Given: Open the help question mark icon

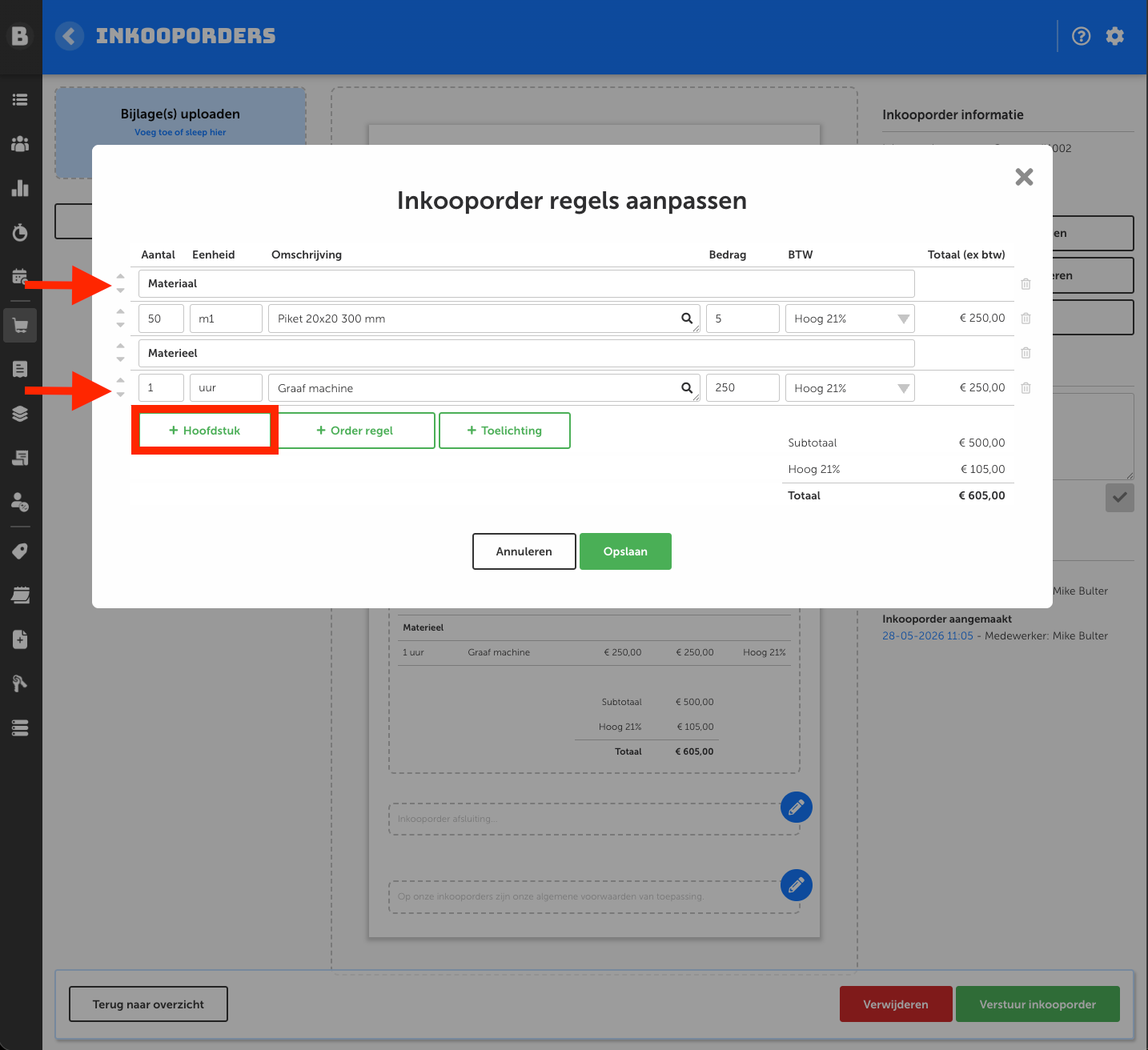Looking at the screenshot, I should [1081, 36].
